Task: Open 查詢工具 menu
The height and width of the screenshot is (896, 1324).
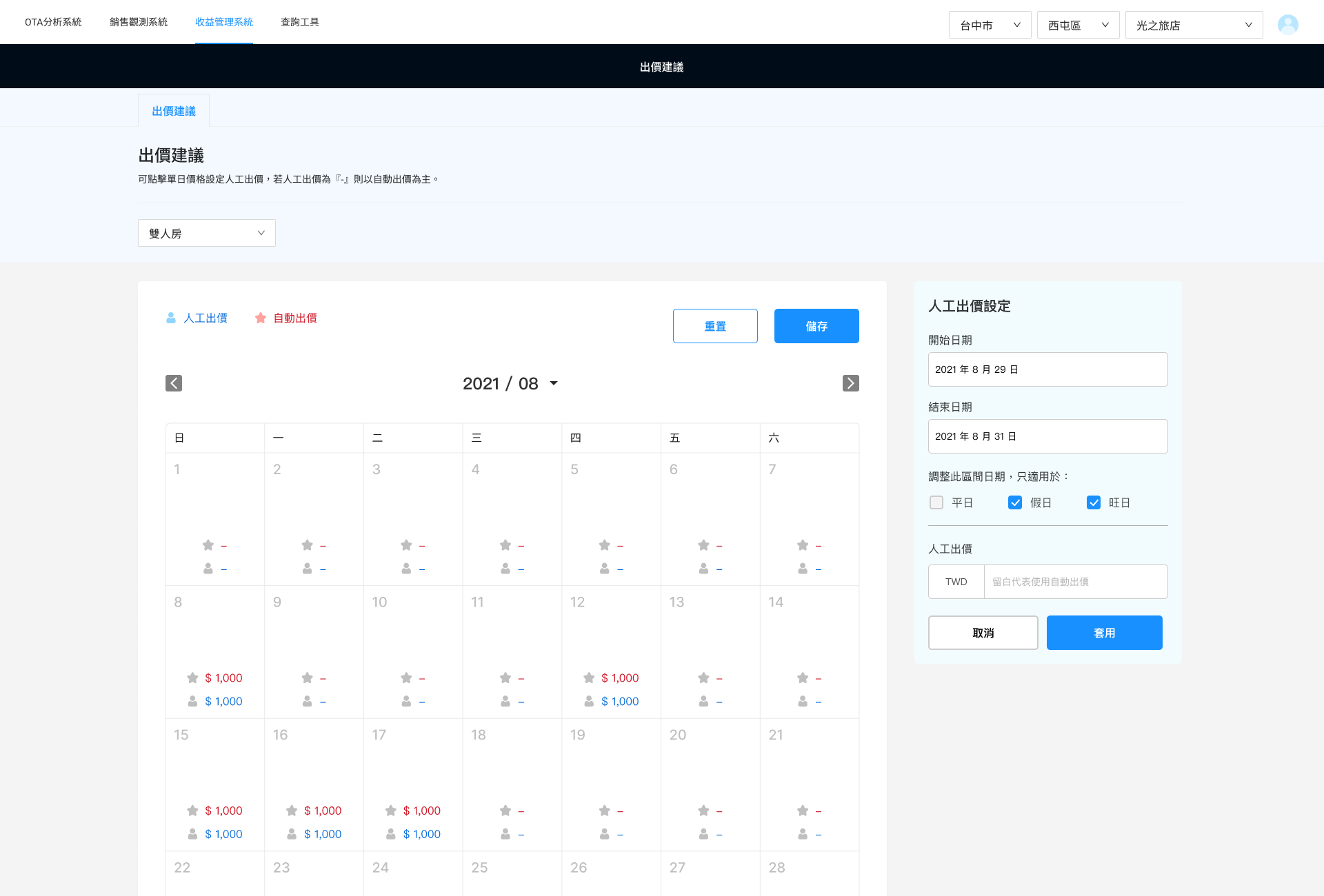Action: [300, 22]
